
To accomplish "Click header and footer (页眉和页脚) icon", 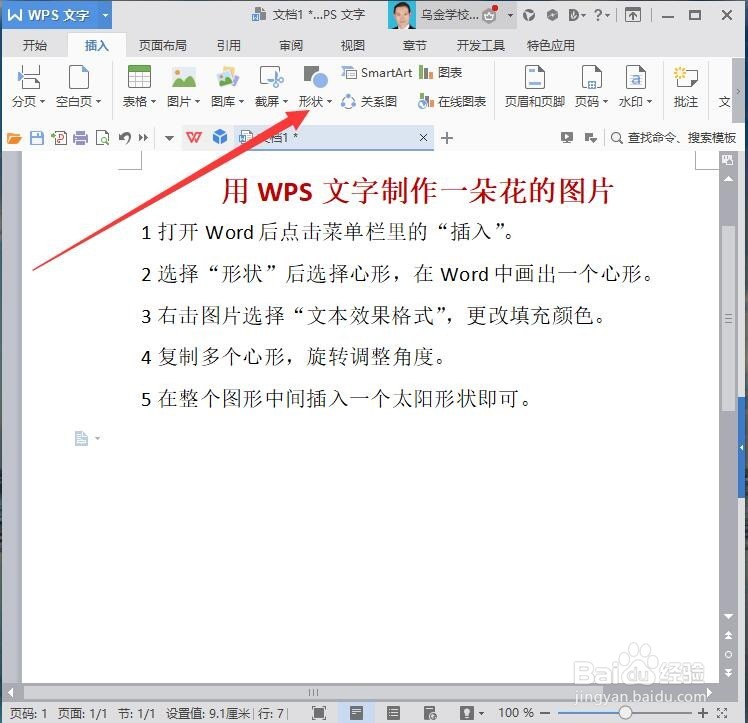I will pos(534,77).
